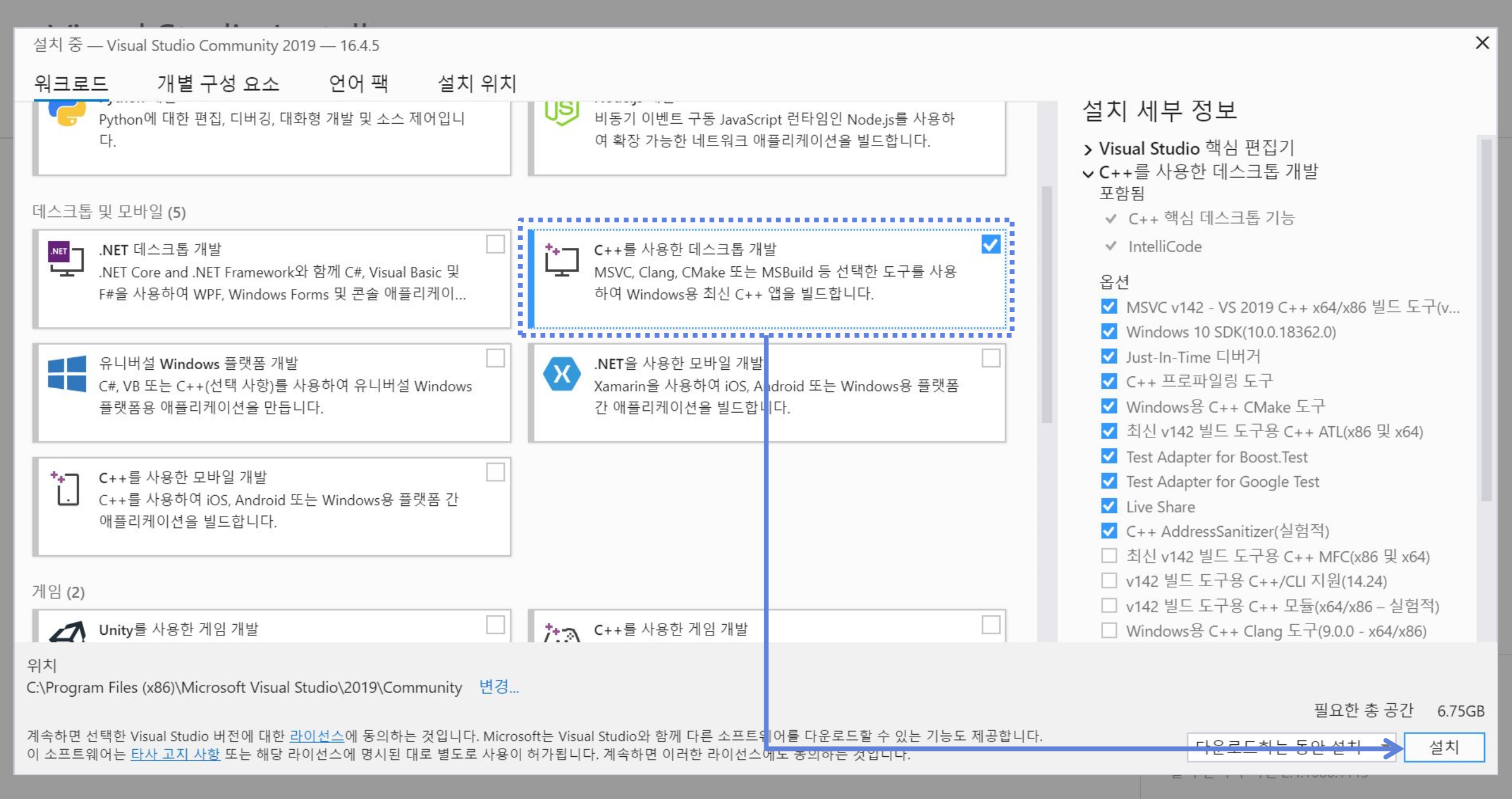The height and width of the screenshot is (799, 1512).
Task: Click the 데스크톱 및 모바일 (5) heading
Action: [x=109, y=212]
